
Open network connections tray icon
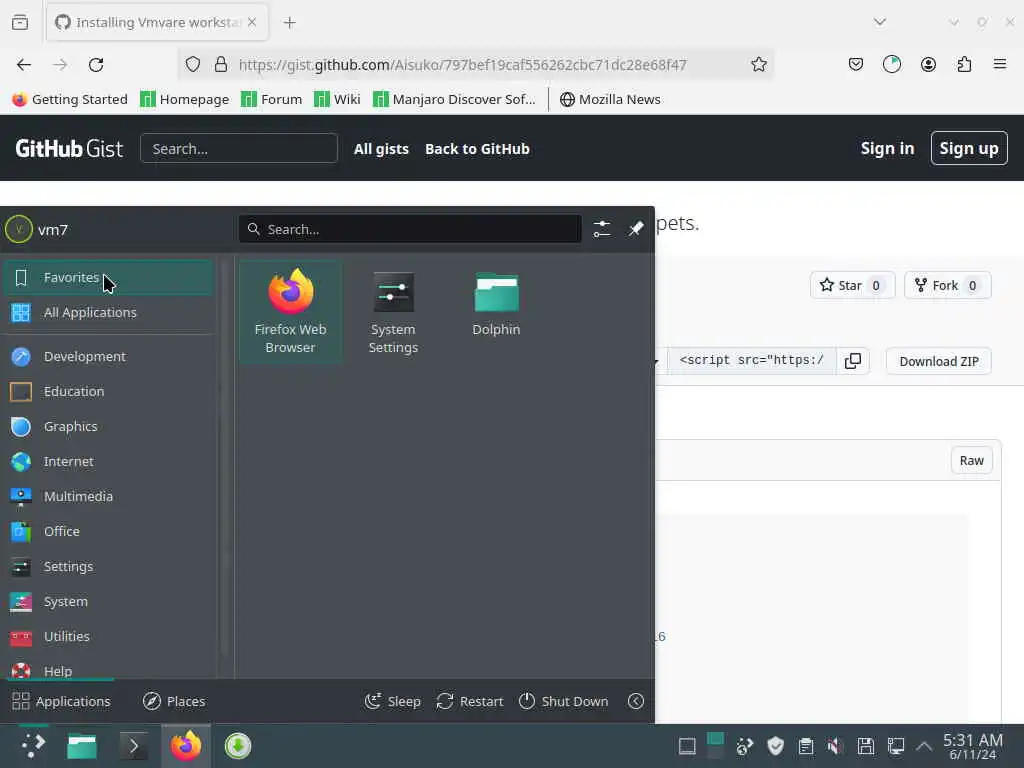click(895, 746)
